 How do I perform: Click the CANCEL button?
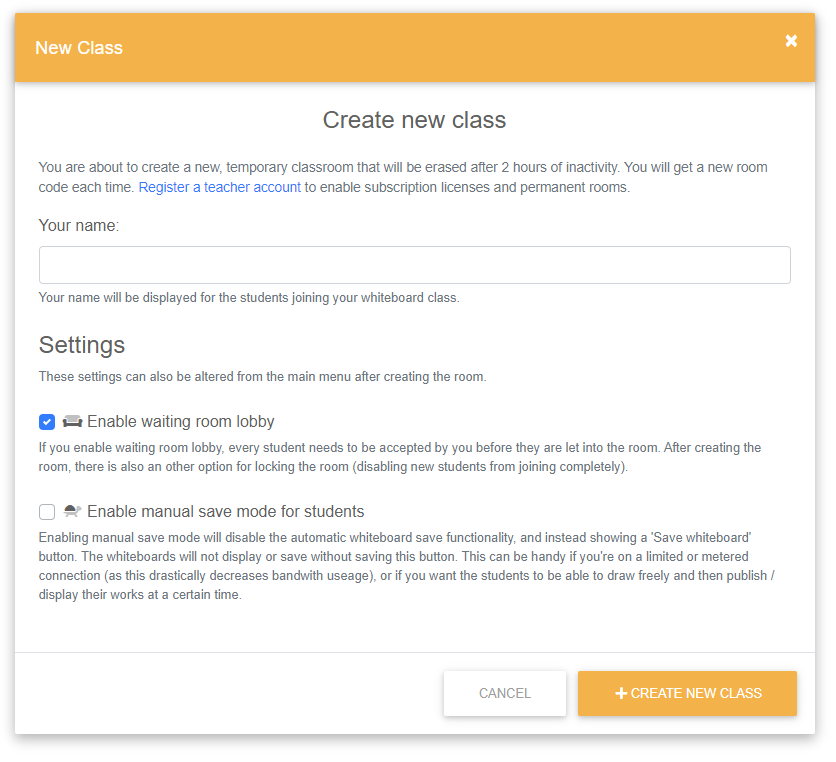click(504, 693)
